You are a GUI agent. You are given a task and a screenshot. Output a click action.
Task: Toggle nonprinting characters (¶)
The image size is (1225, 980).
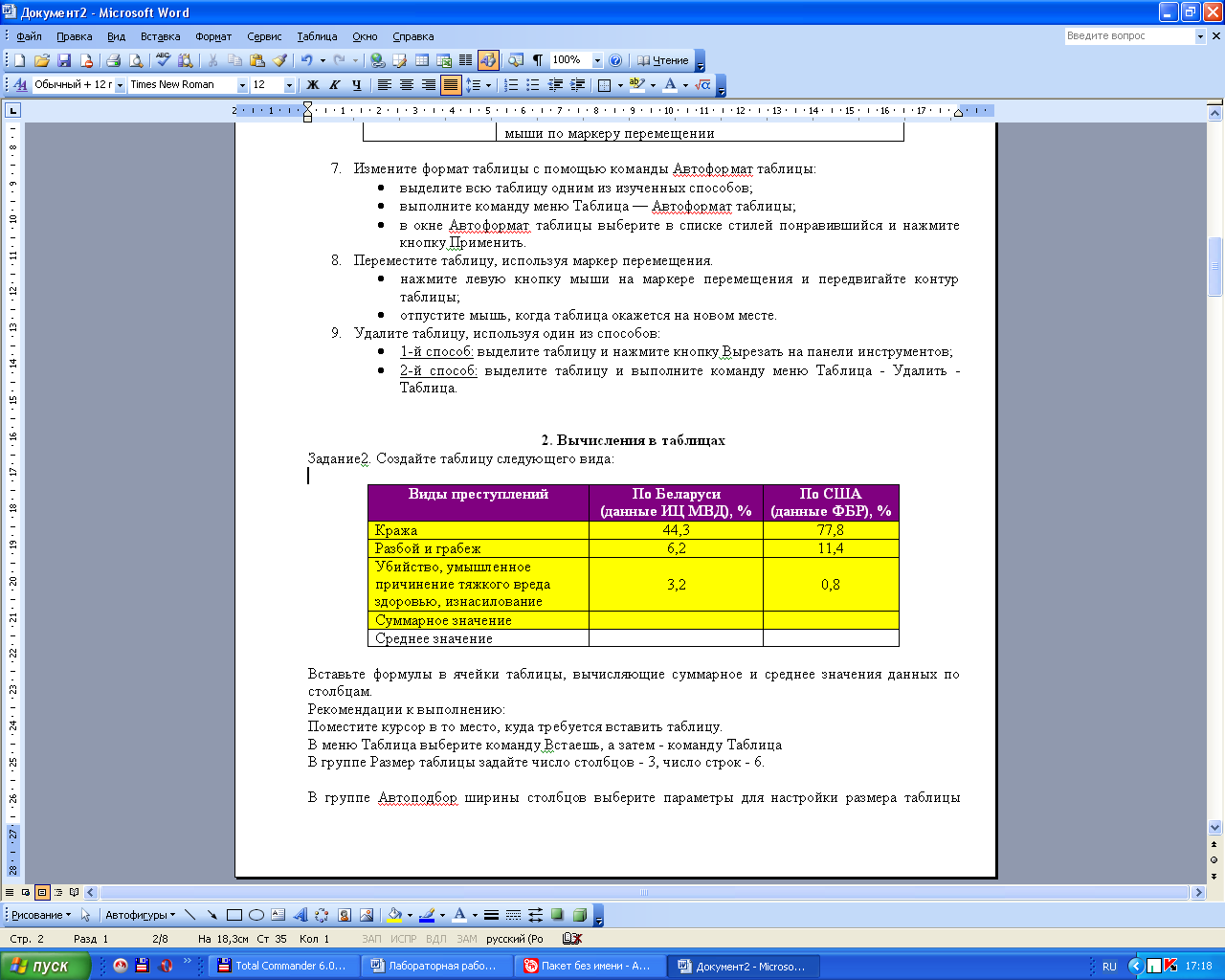[x=538, y=60]
